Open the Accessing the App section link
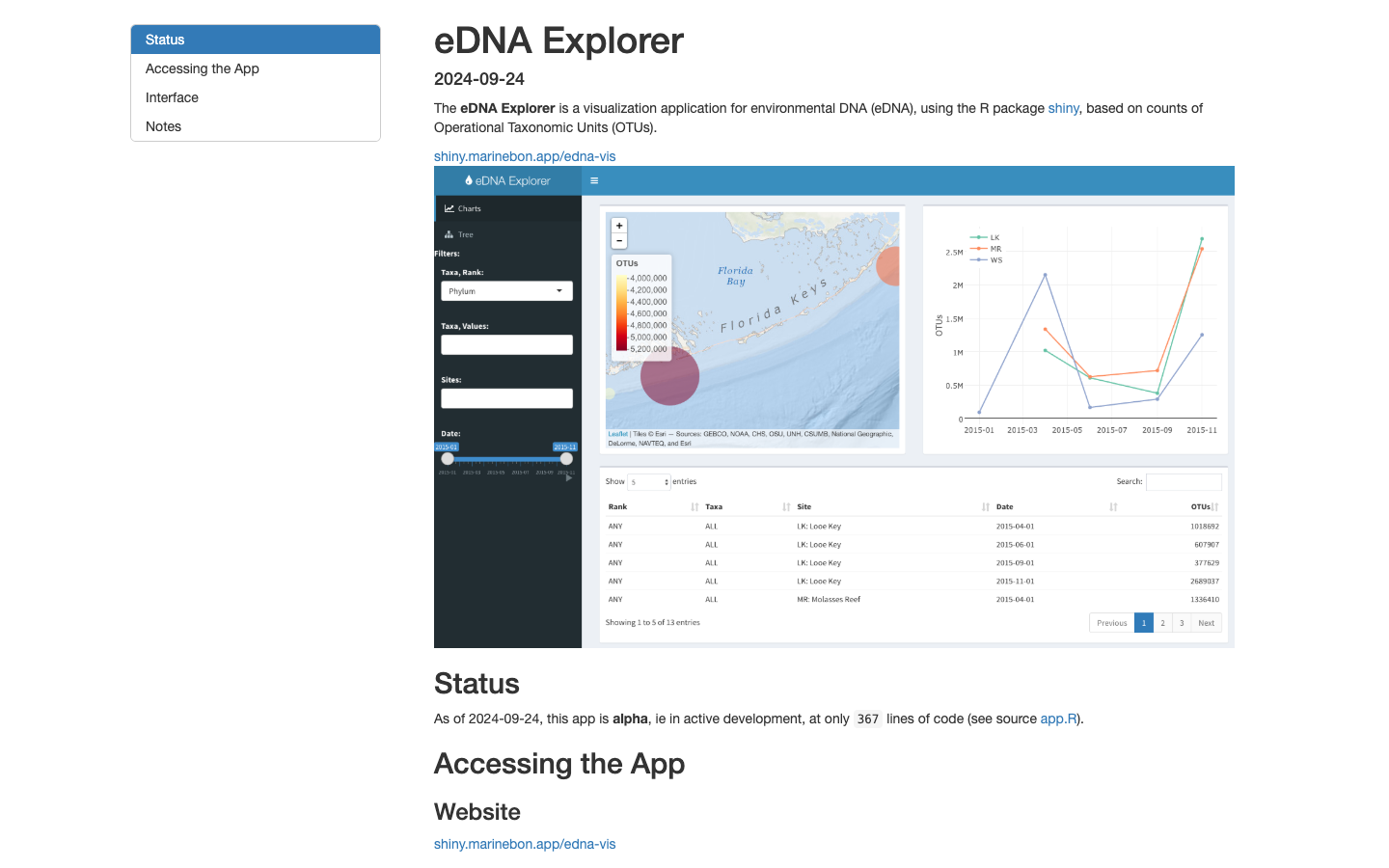This screenshot has width=1389, height=868. (256, 68)
